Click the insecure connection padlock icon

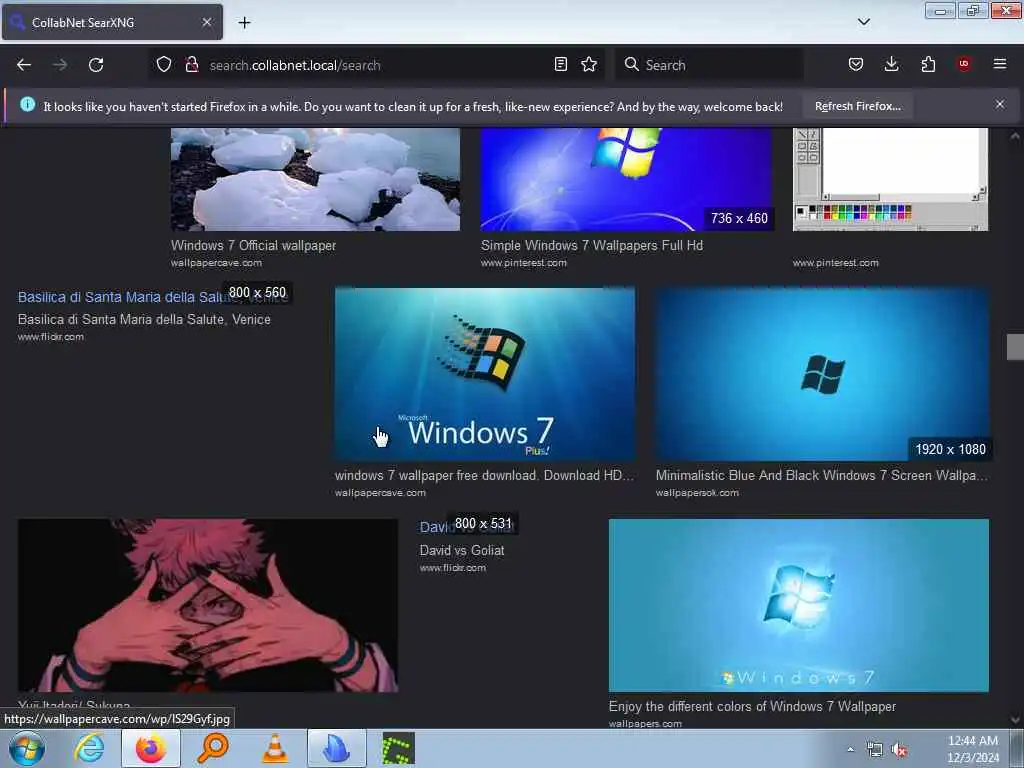pyautogui.click(x=192, y=65)
